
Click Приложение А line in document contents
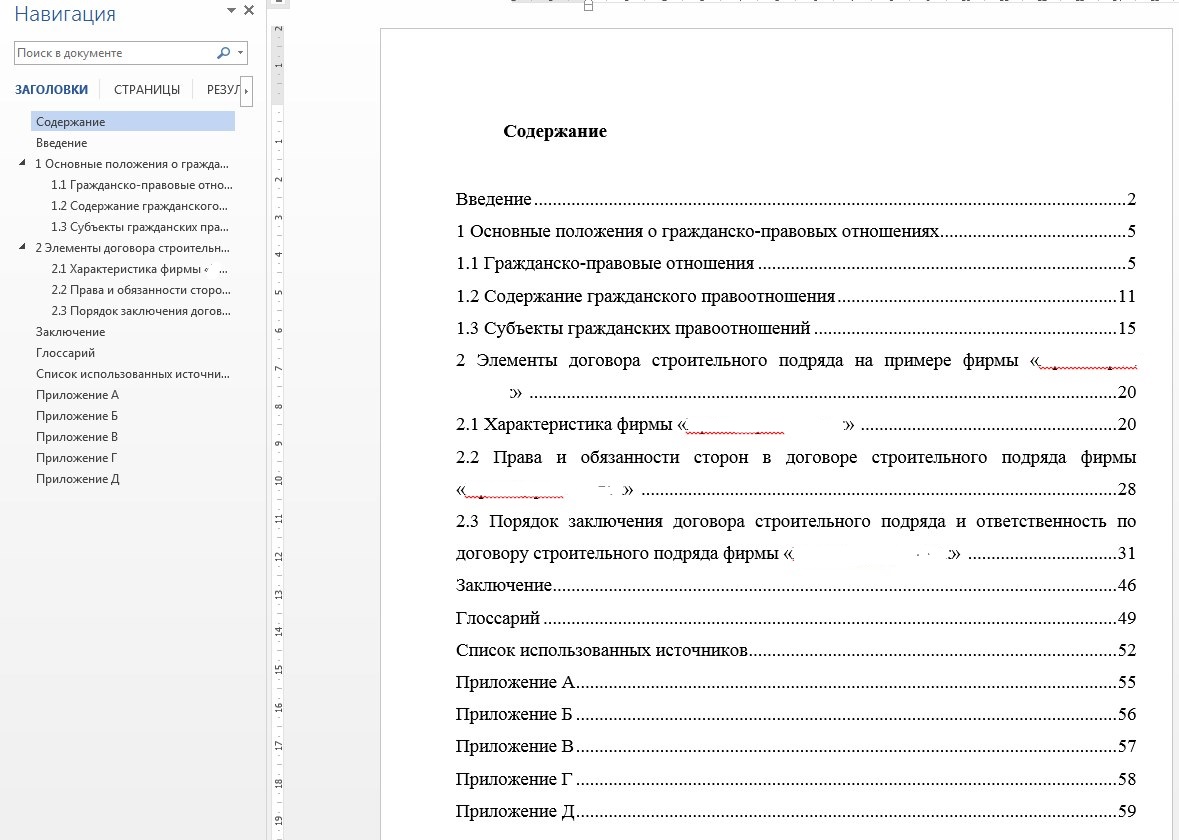tap(796, 683)
